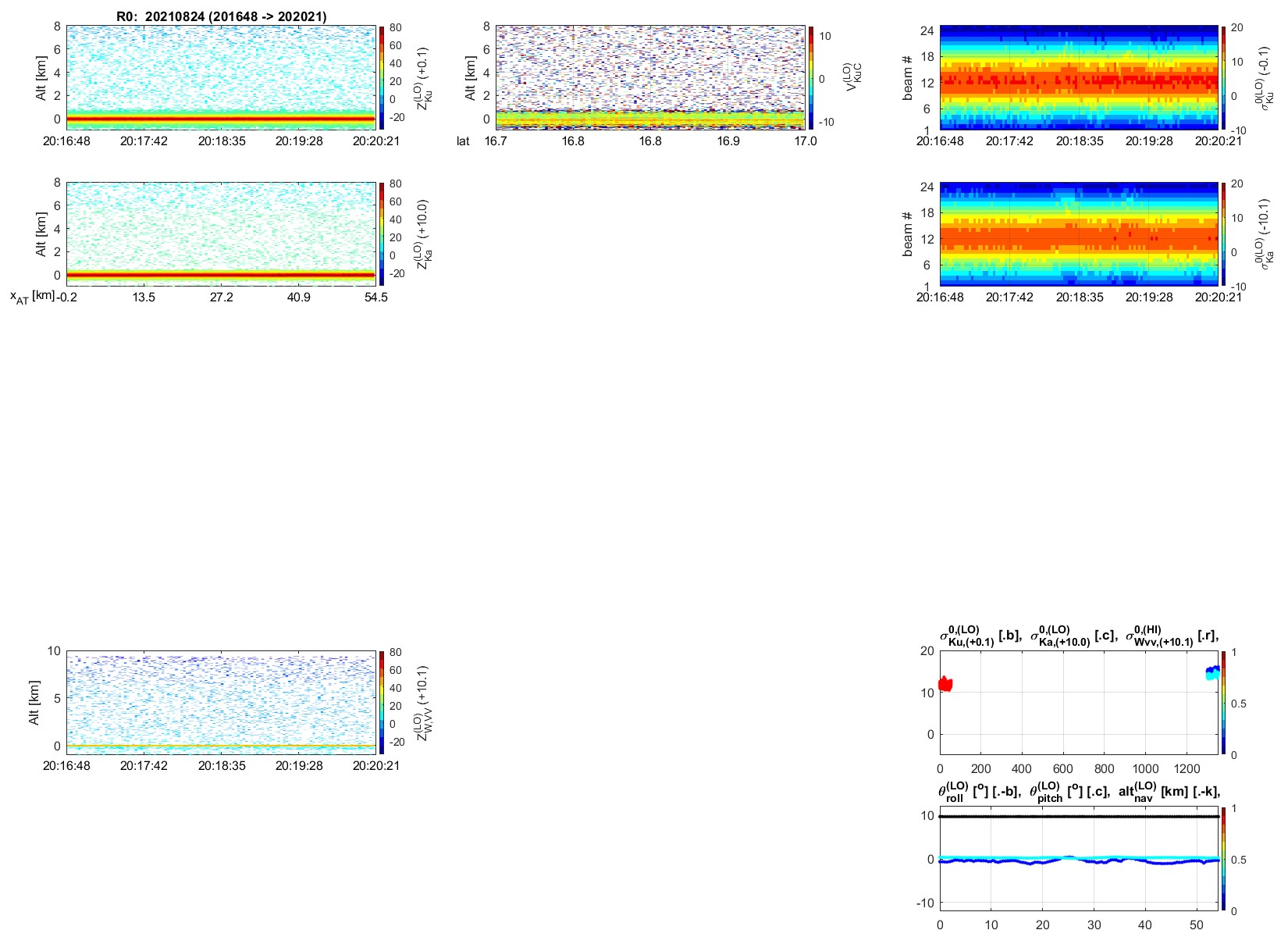Click inside the Z Ka reflectivity plot

(221, 233)
